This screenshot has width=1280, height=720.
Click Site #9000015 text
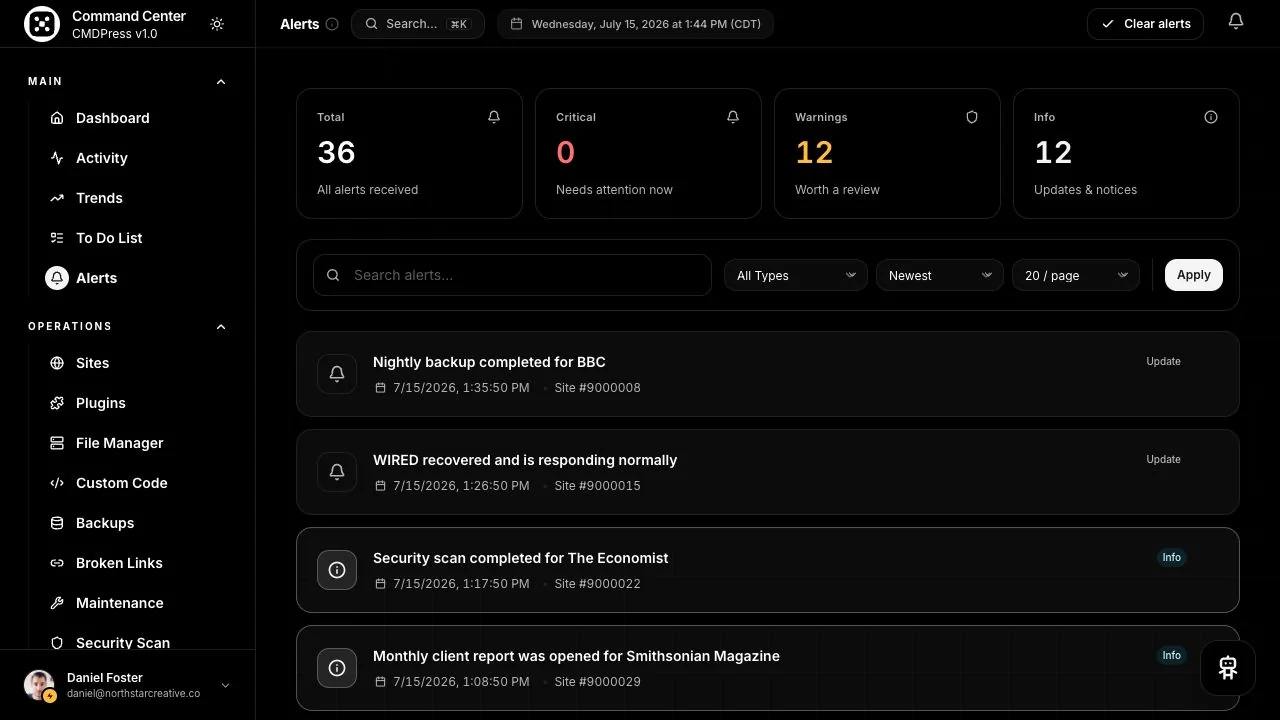[597, 486]
